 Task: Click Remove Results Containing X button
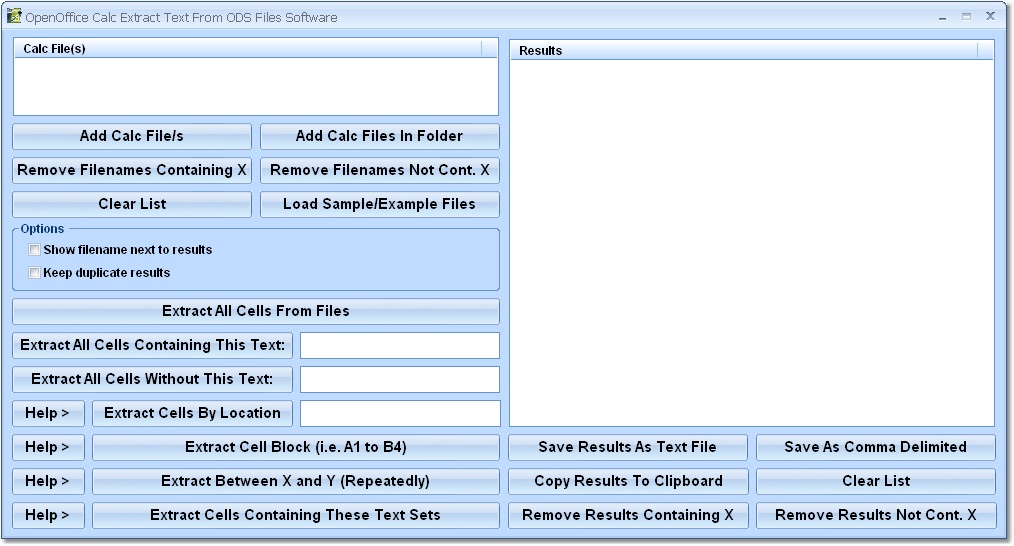(628, 516)
